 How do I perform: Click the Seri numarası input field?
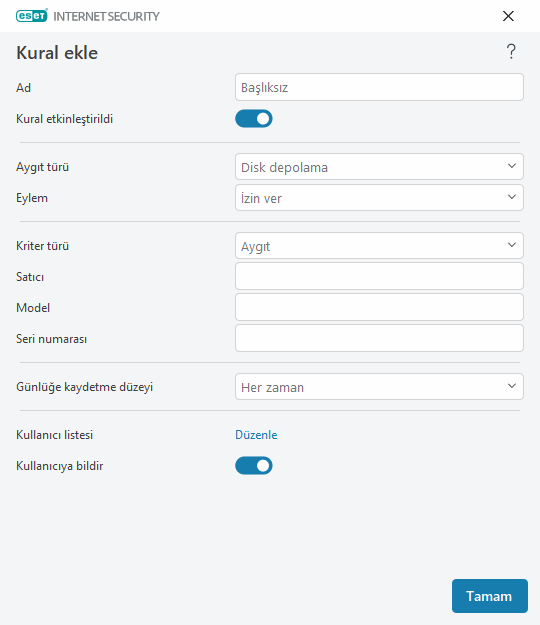[x=379, y=338]
